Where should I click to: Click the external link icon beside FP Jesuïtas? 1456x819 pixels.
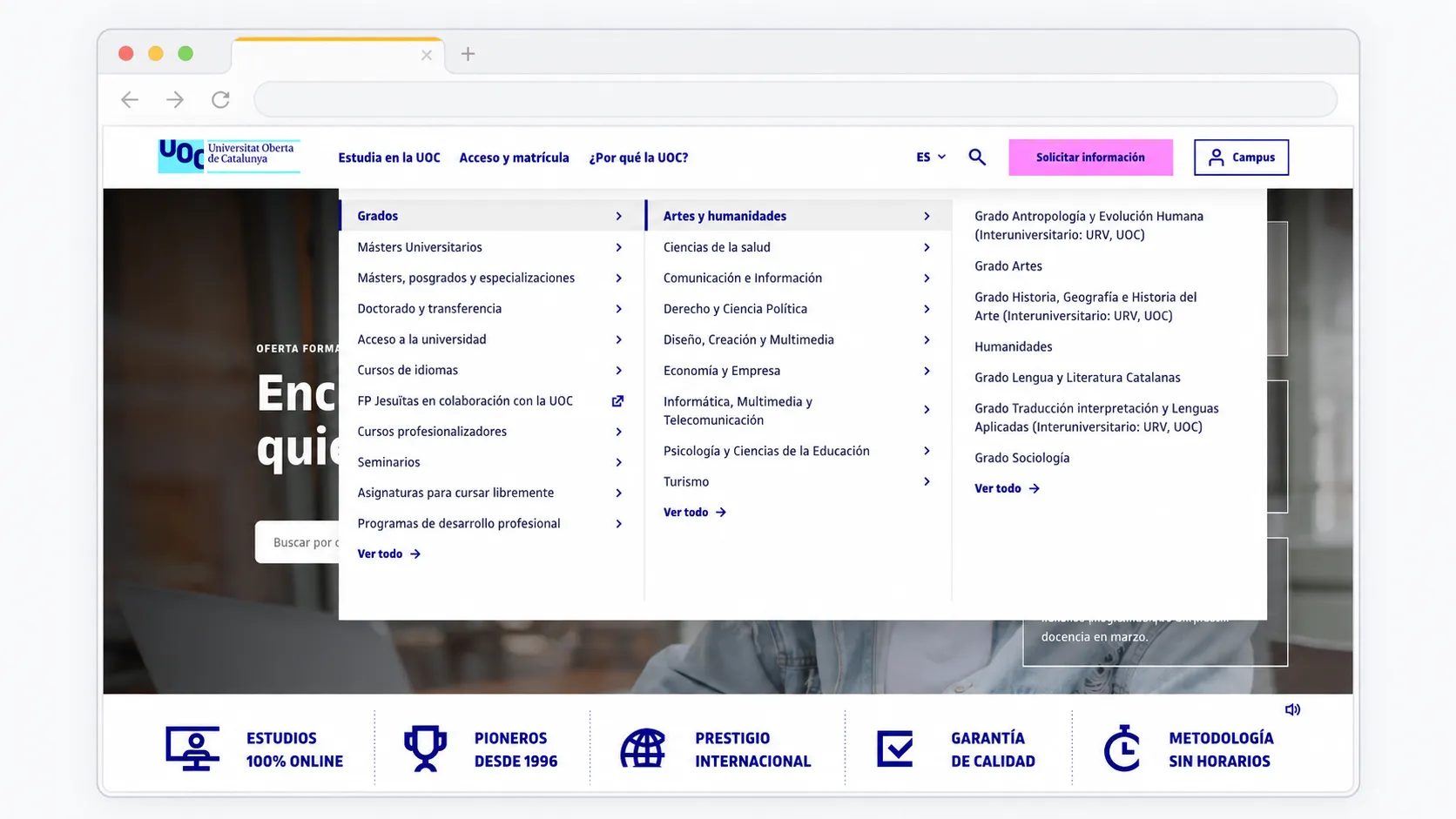coord(617,401)
